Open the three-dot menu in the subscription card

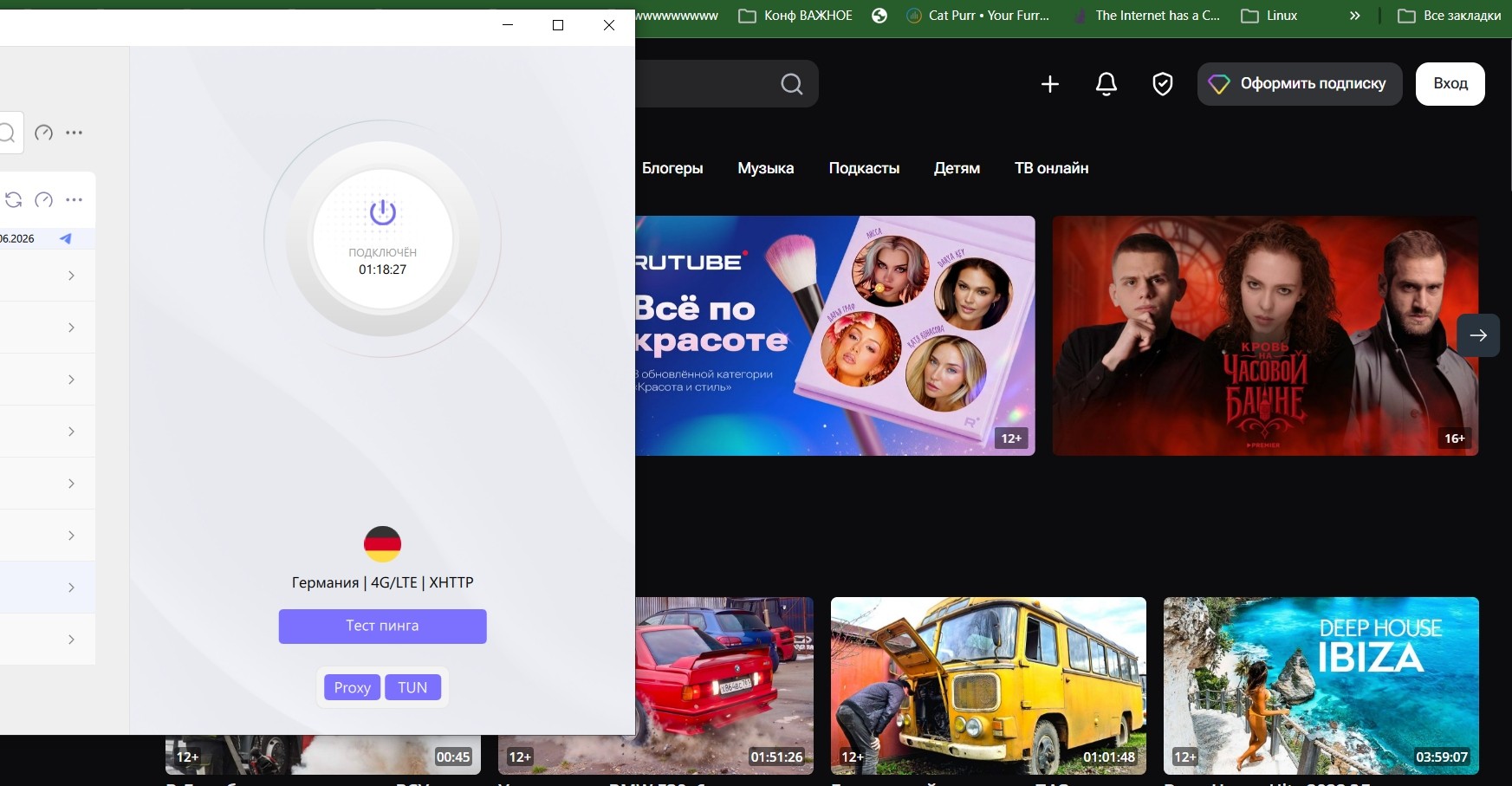point(75,200)
